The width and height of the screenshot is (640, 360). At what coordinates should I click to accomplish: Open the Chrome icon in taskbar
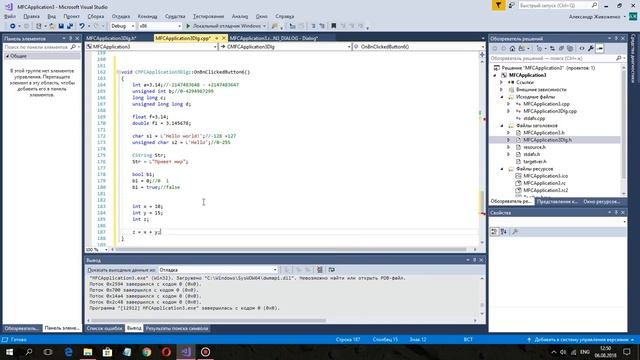click(147, 352)
